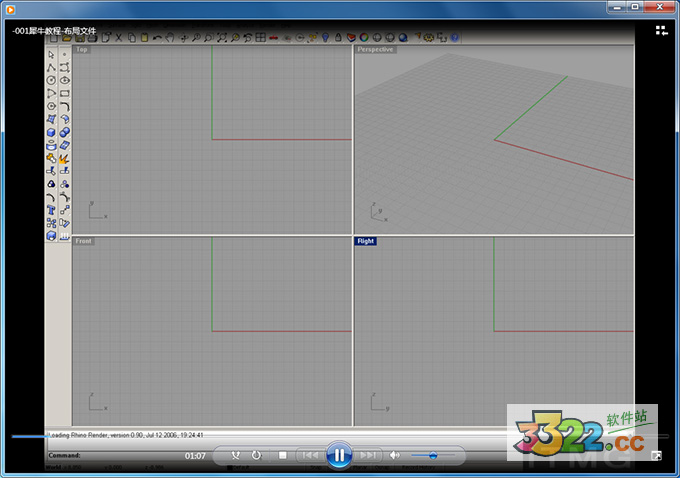Mute the player's speaker icon
Screen dimensions: 680x478
click(394, 455)
